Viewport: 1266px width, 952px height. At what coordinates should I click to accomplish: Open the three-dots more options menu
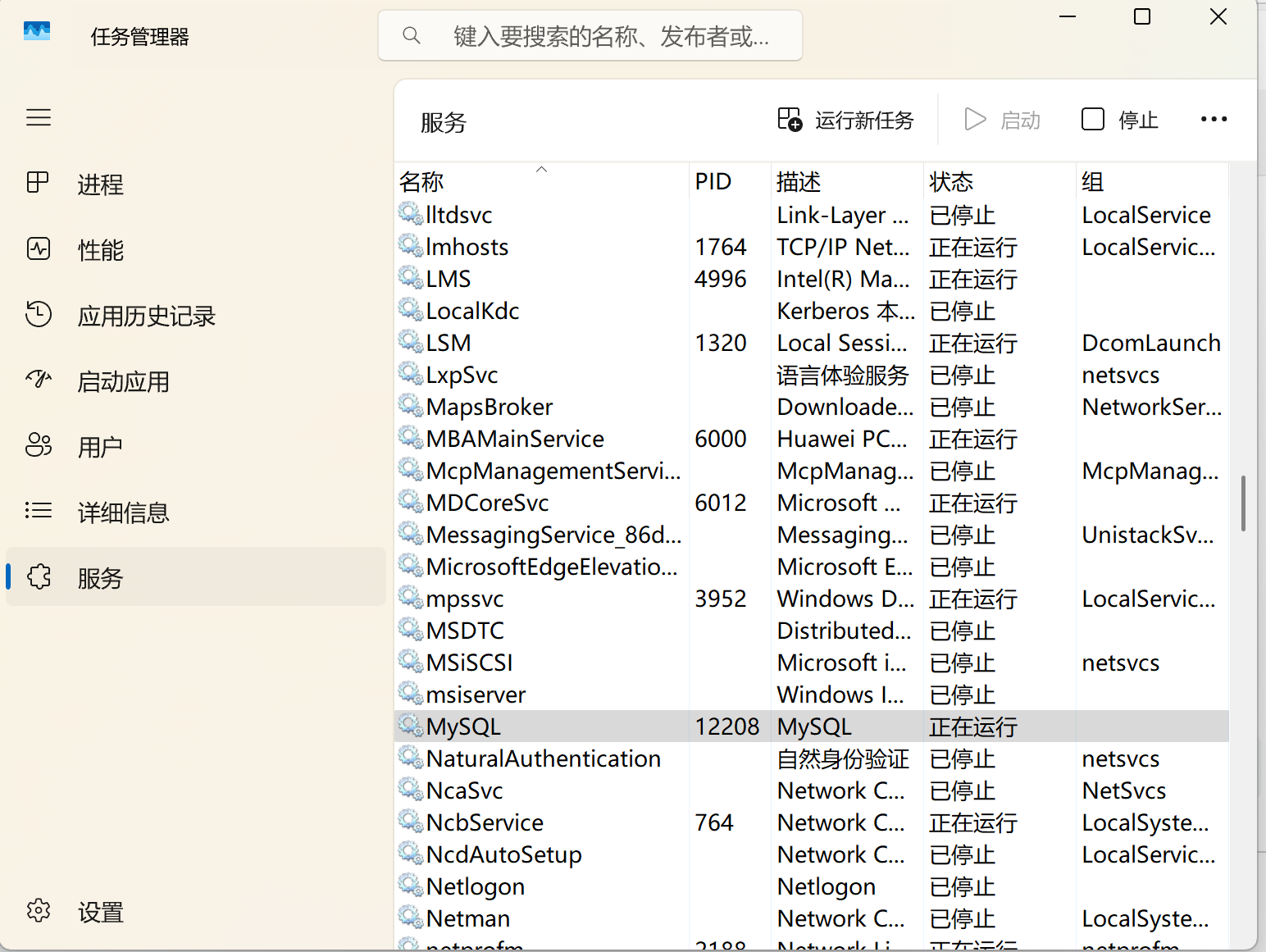coord(1214,120)
